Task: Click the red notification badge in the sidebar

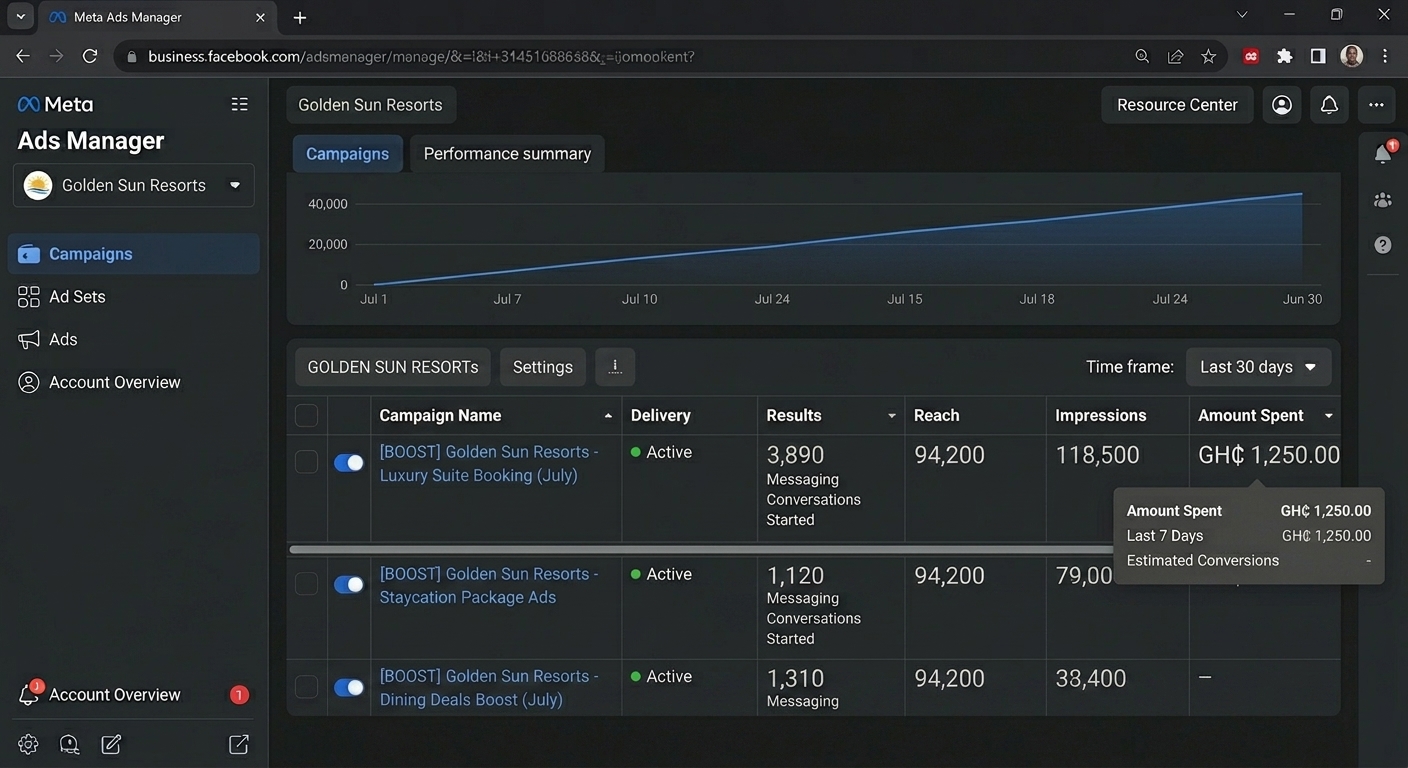Action: coord(239,695)
